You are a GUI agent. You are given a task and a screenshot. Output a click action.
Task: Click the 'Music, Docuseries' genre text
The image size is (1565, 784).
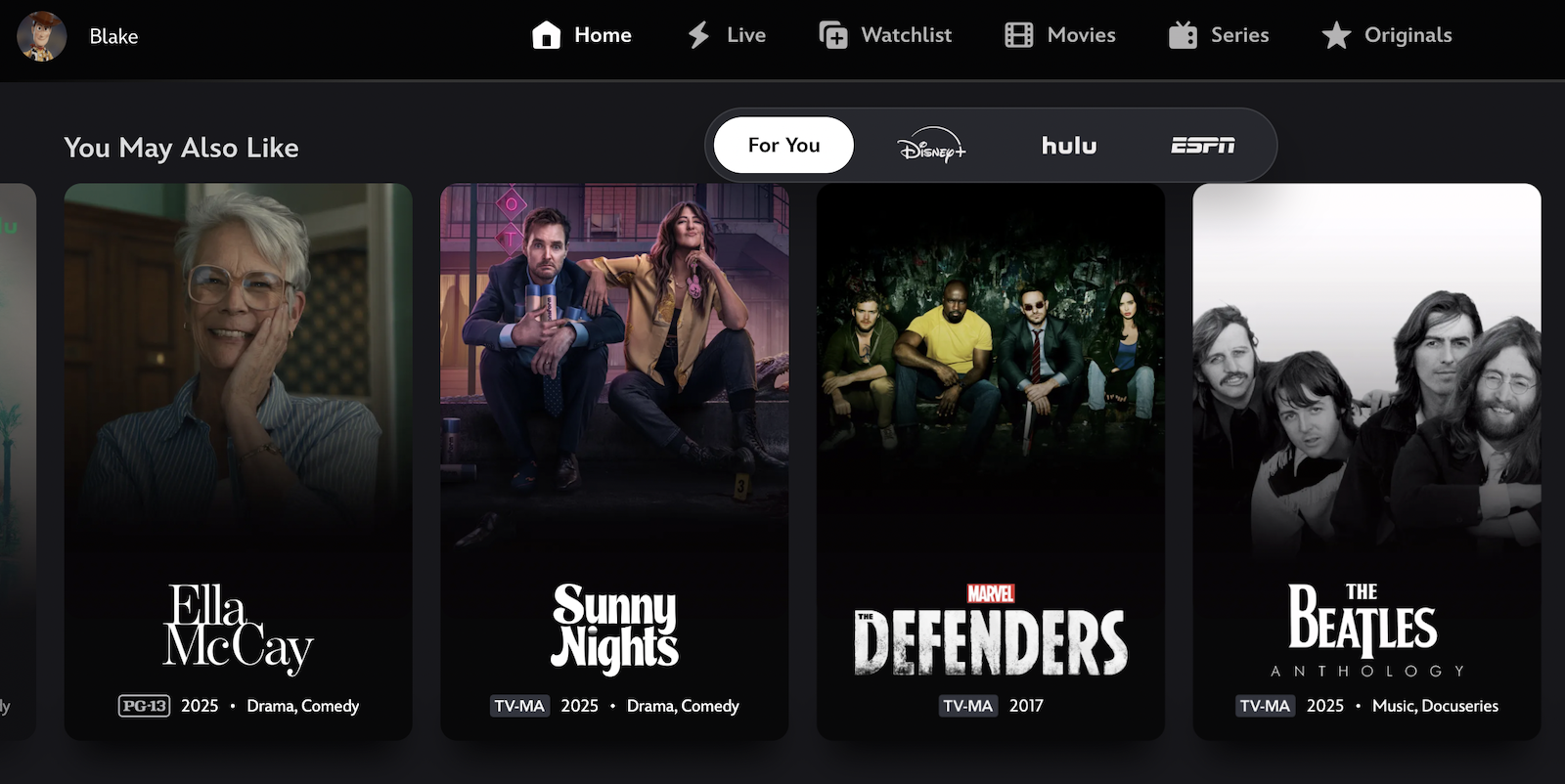coord(1435,706)
